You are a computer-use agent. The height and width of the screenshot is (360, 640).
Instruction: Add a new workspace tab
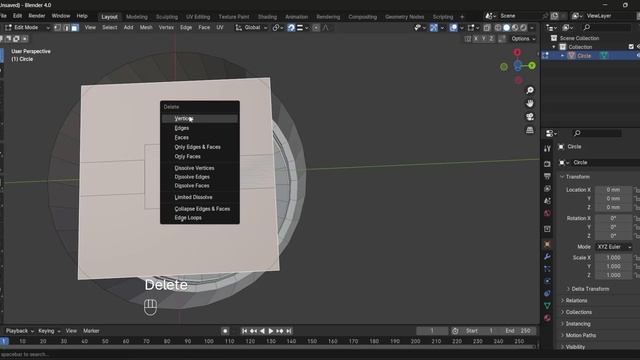click(x=462, y=17)
